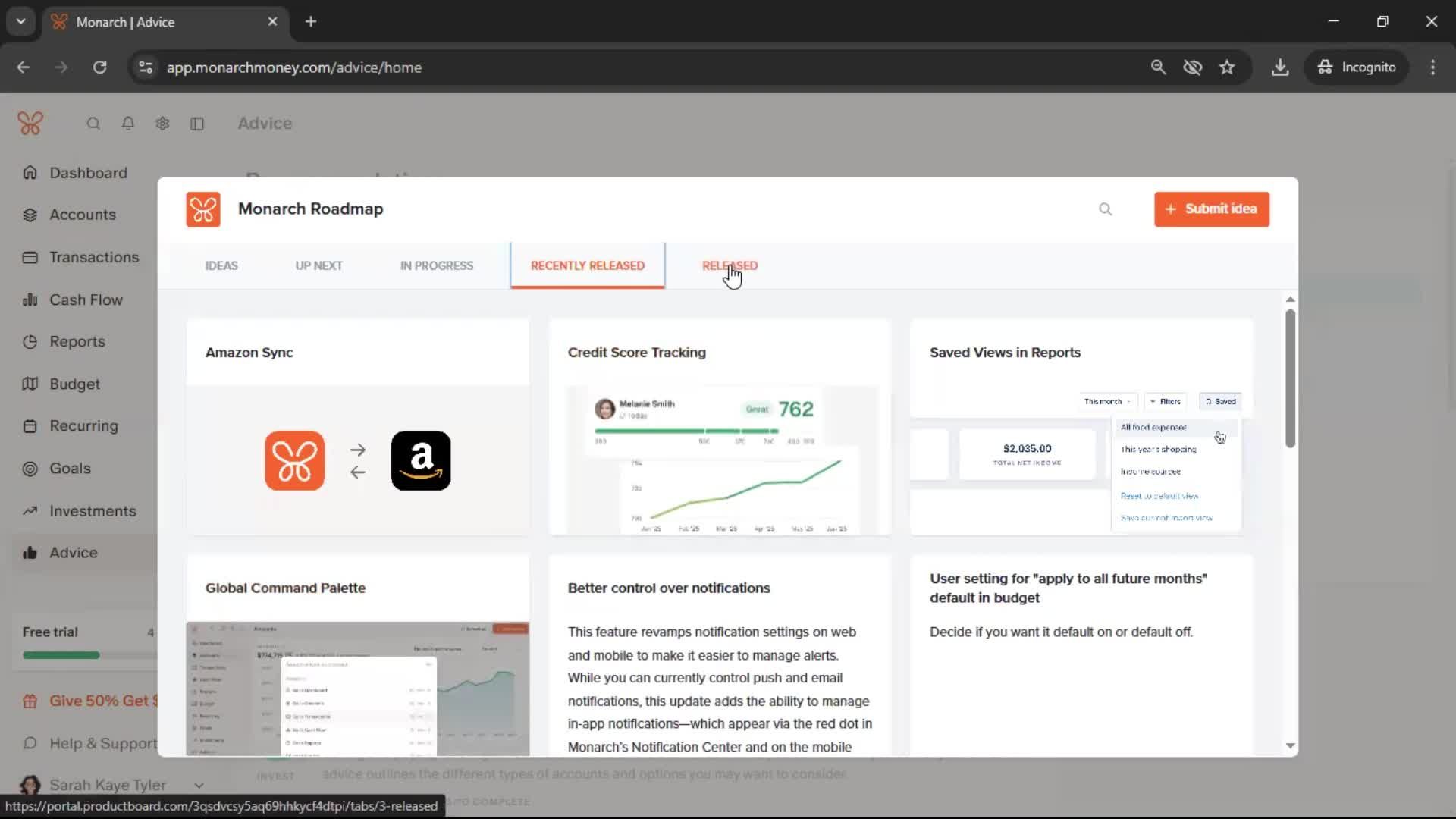The width and height of the screenshot is (1456, 819).
Task: Open the settings gear icon
Action: pos(162,124)
